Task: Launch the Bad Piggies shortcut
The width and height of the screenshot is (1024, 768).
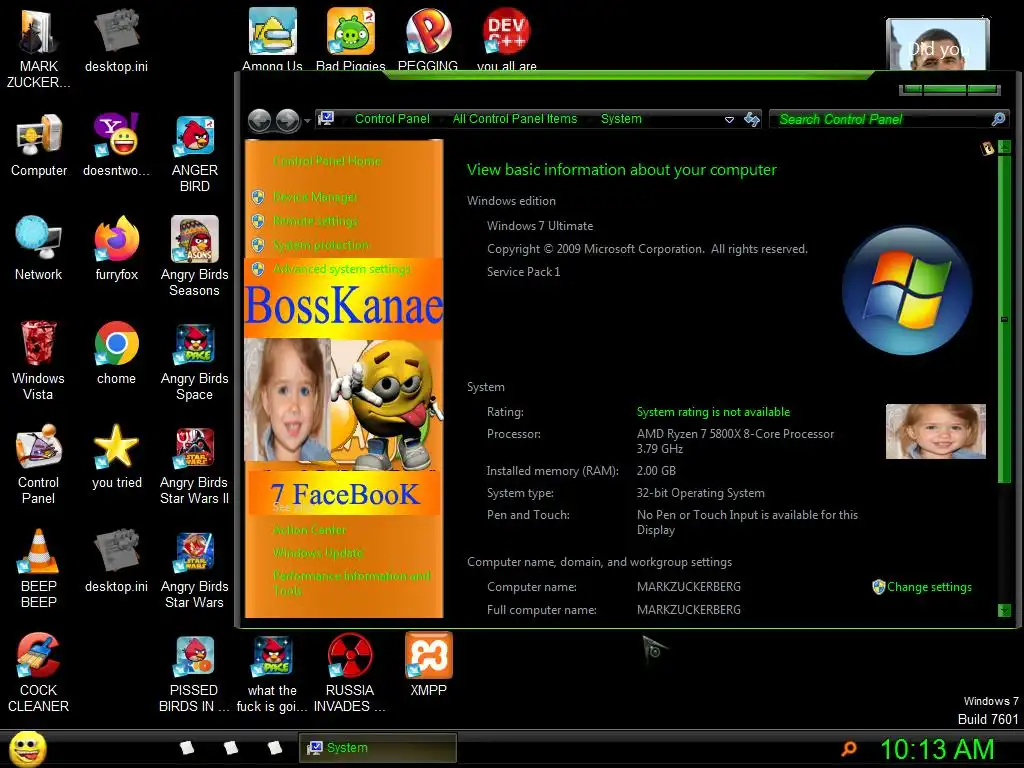Action: [x=351, y=38]
